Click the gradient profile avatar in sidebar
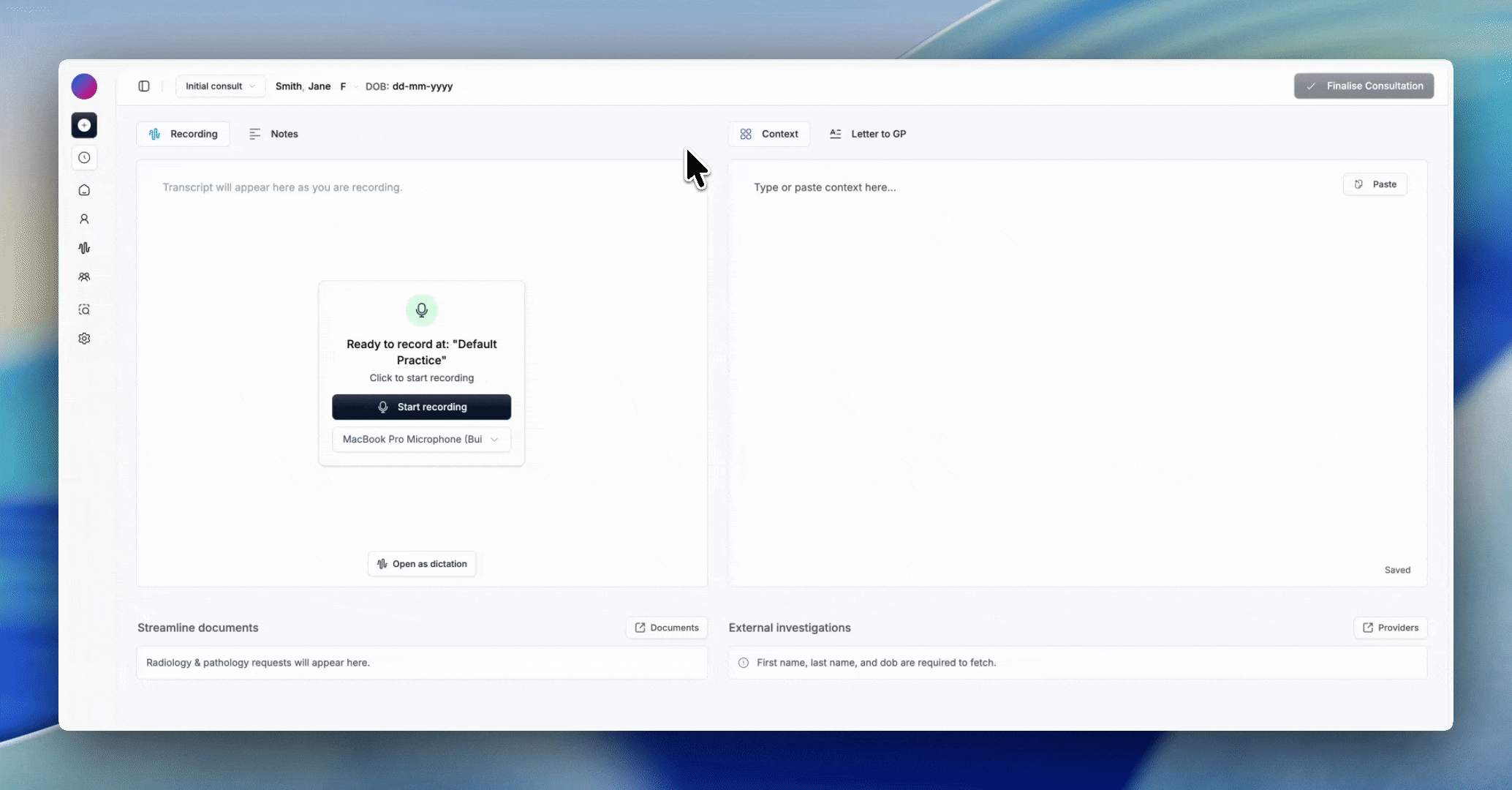The width and height of the screenshot is (1512, 790). pos(84,86)
